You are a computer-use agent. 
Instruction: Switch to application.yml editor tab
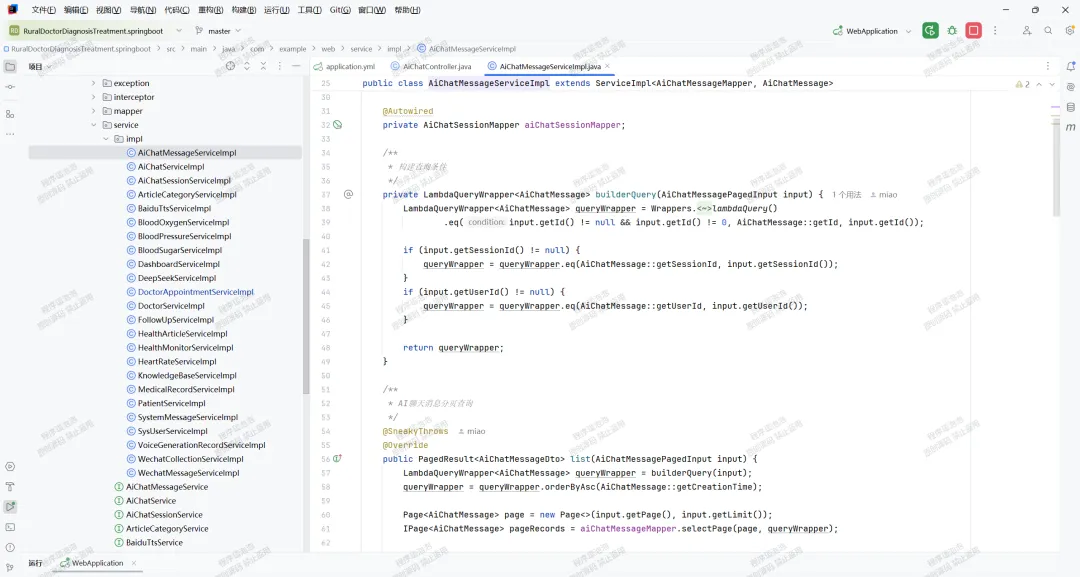pos(344,67)
